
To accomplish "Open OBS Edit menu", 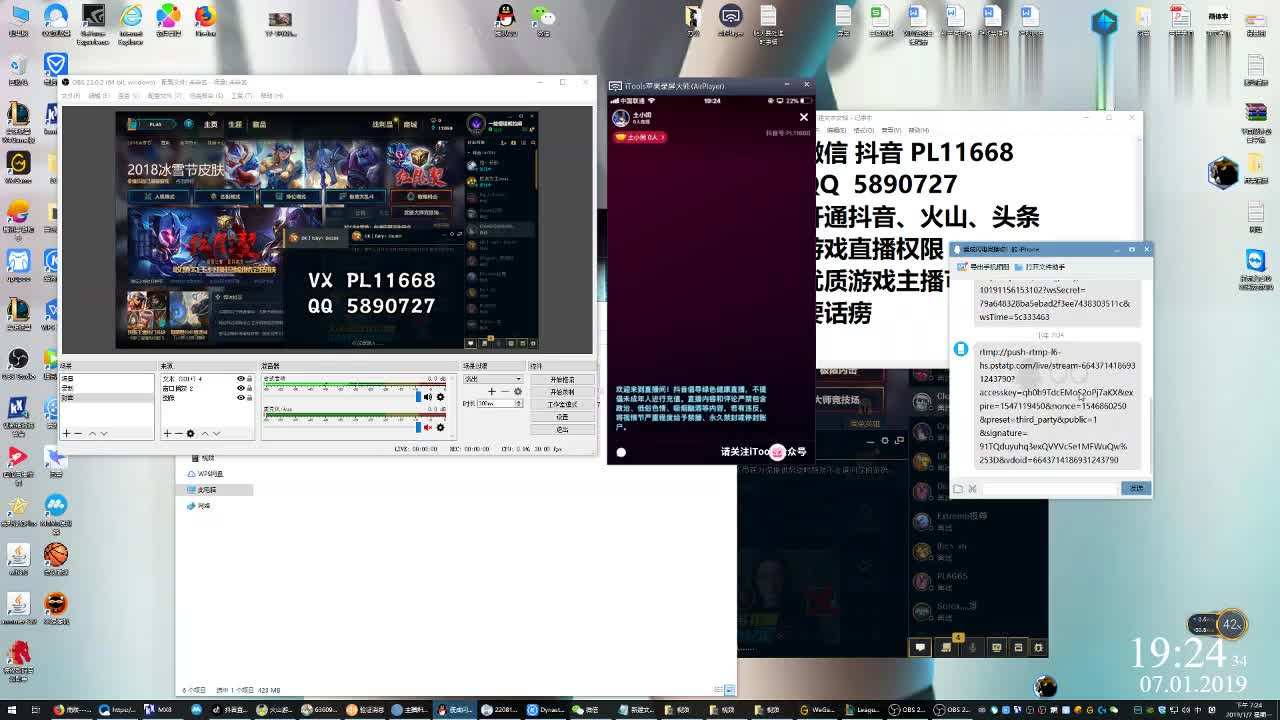I will [x=98, y=96].
